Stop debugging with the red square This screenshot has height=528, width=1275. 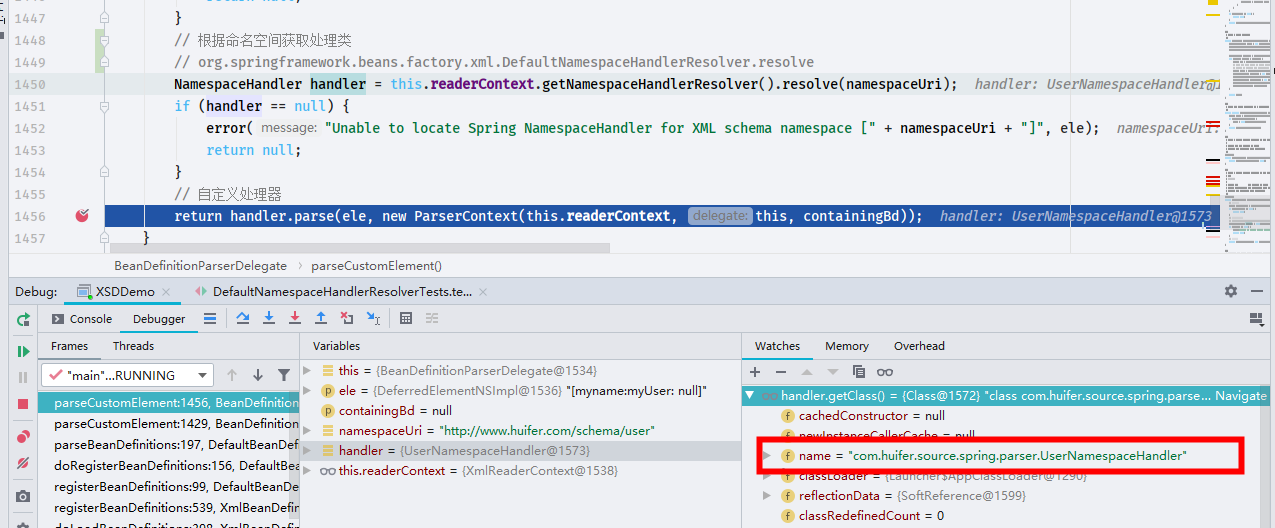click(23, 404)
